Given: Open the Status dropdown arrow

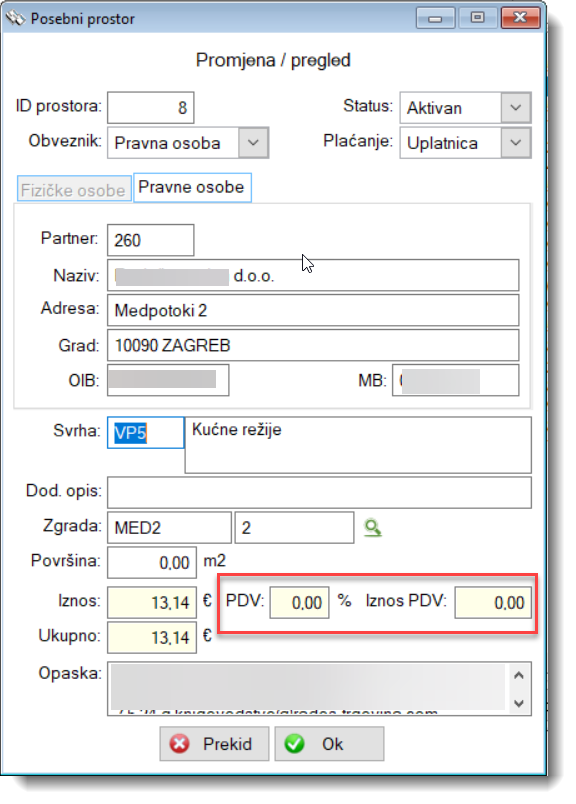Looking at the screenshot, I should pos(515,108).
